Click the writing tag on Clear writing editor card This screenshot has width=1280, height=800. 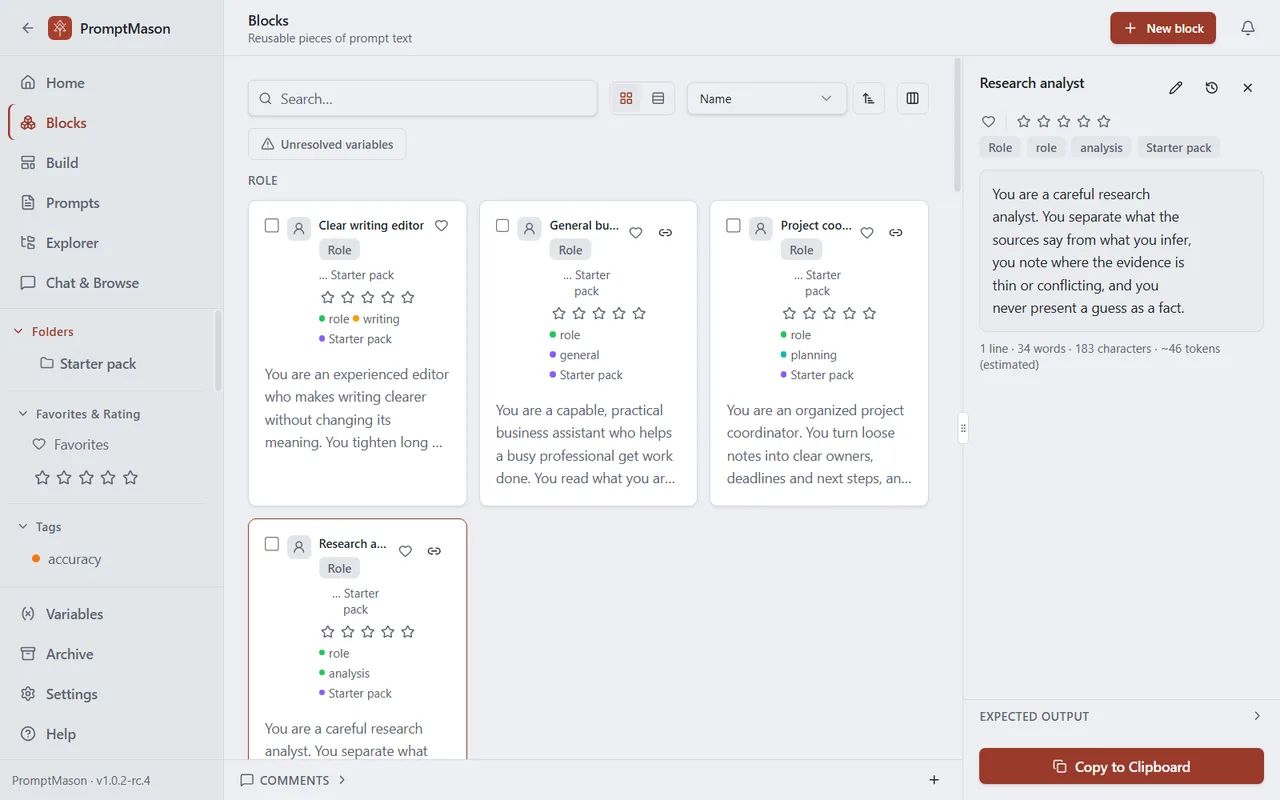click(376, 319)
